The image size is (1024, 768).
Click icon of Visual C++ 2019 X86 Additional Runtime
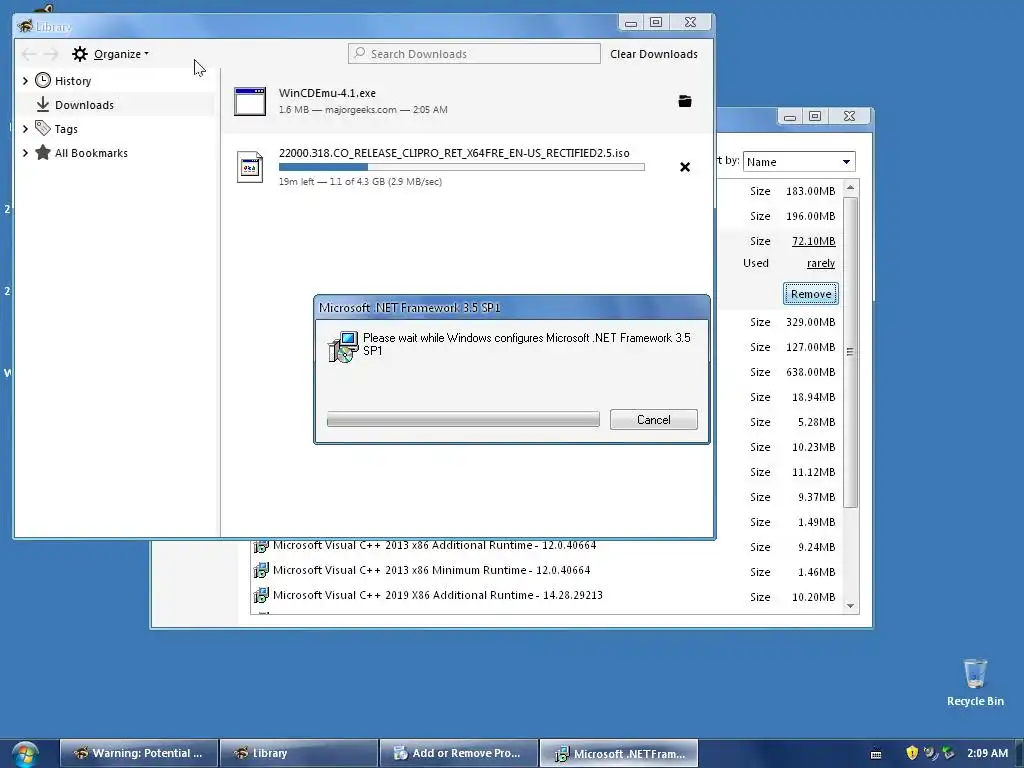click(x=261, y=595)
